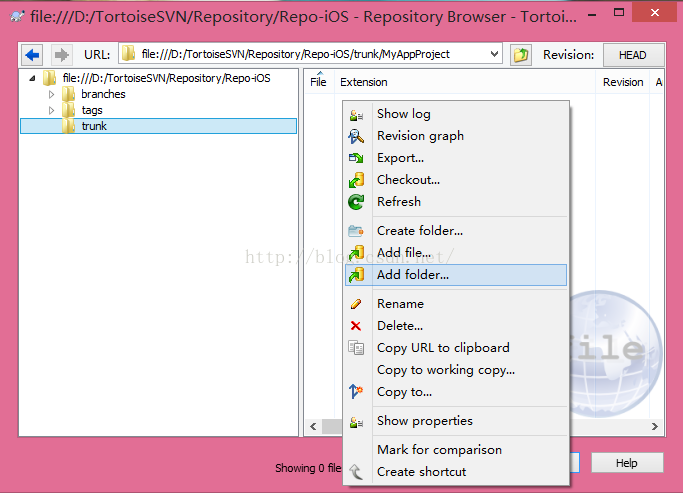This screenshot has width=683, height=493.
Task: Sort by the File column header
Action: coord(318,82)
